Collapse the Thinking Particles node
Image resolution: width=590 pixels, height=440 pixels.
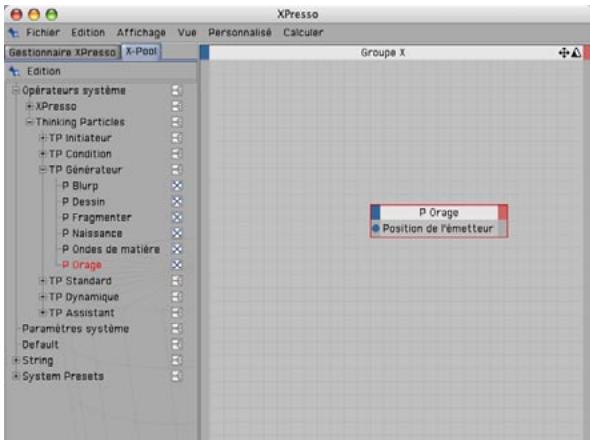click(x=29, y=122)
